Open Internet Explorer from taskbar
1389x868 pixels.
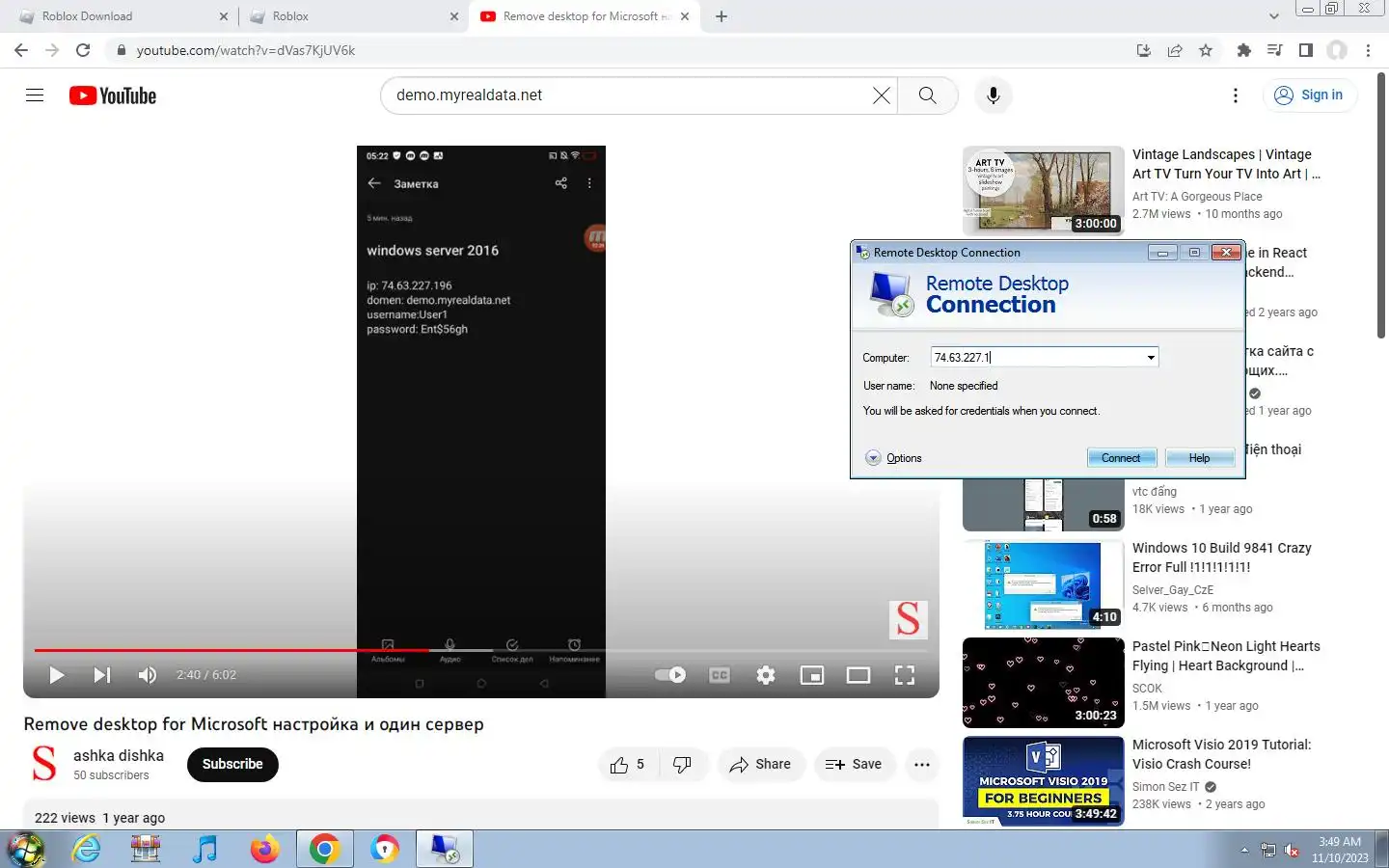87,849
